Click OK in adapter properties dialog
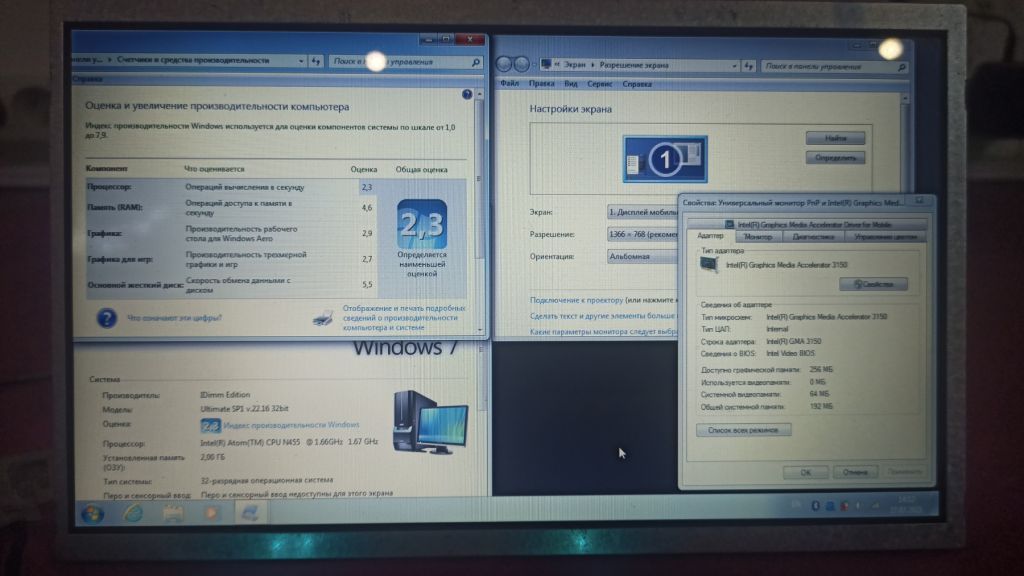Screen dimensions: 1024x576 point(805,472)
